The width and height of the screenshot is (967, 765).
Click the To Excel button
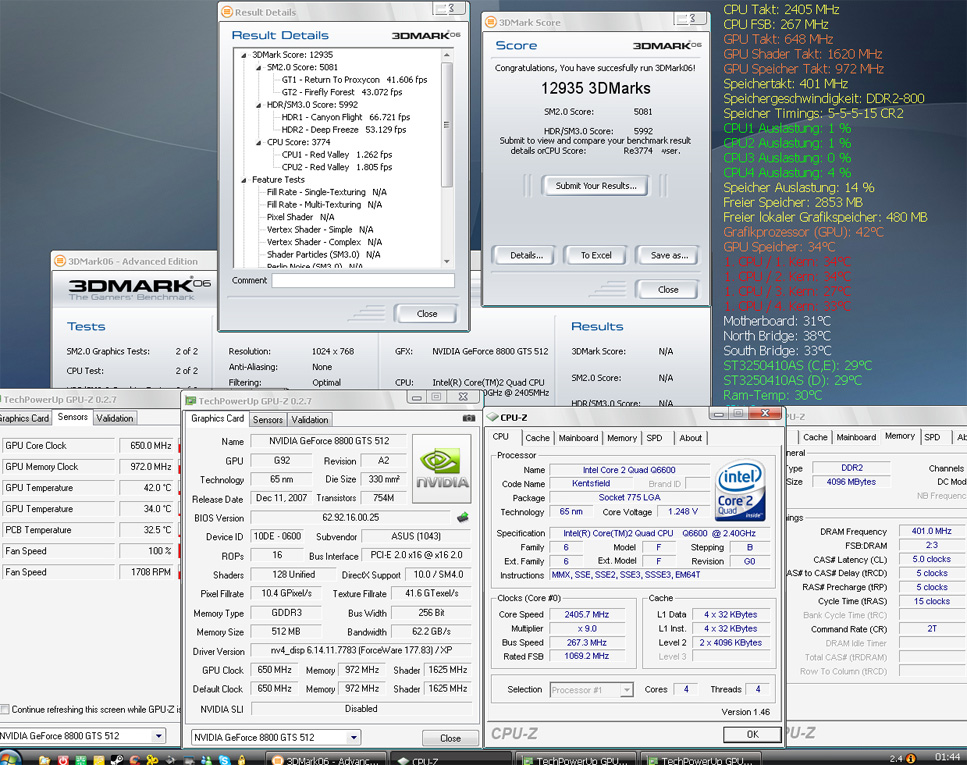point(596,255)
